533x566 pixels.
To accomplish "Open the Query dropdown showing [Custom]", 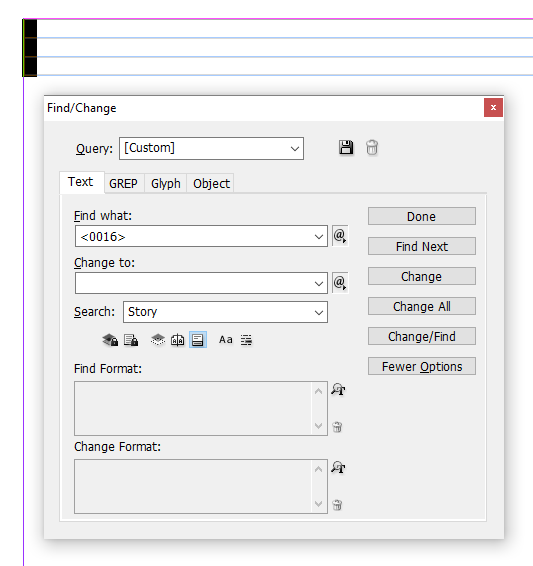I will (x=211, y=148).
